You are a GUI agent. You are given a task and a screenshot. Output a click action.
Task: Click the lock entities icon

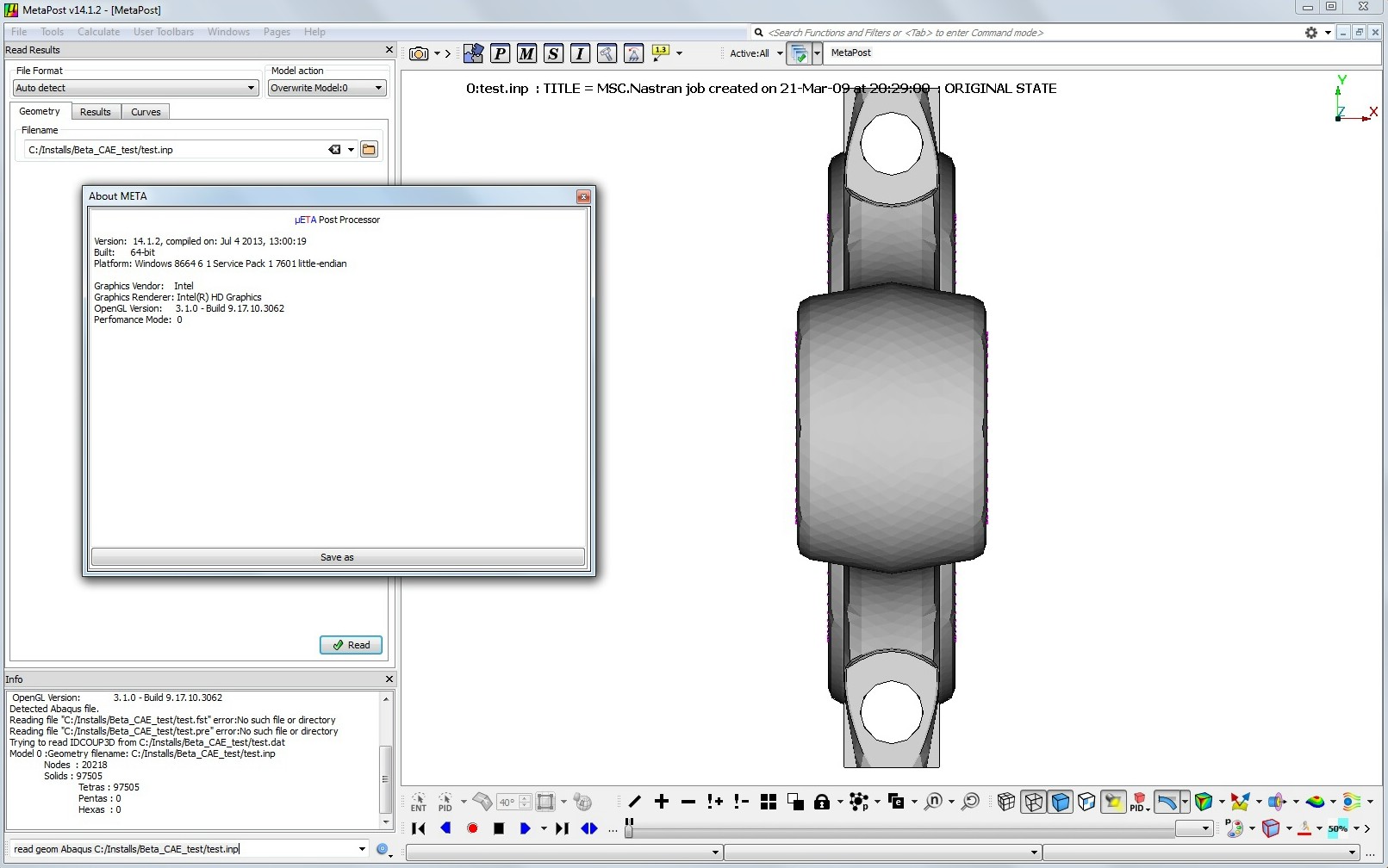[824, 802]
